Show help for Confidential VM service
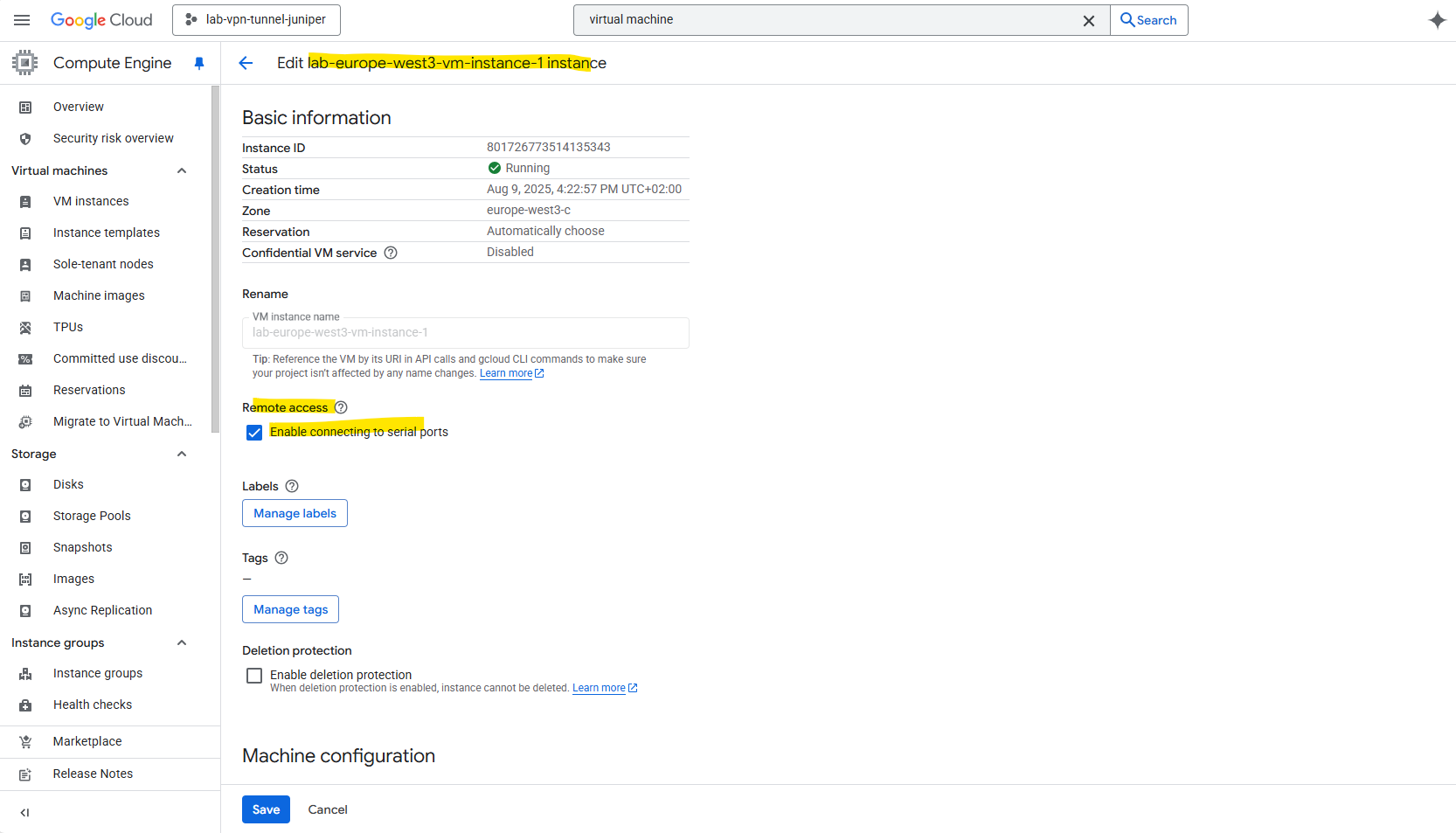 [x=391, y=253]
